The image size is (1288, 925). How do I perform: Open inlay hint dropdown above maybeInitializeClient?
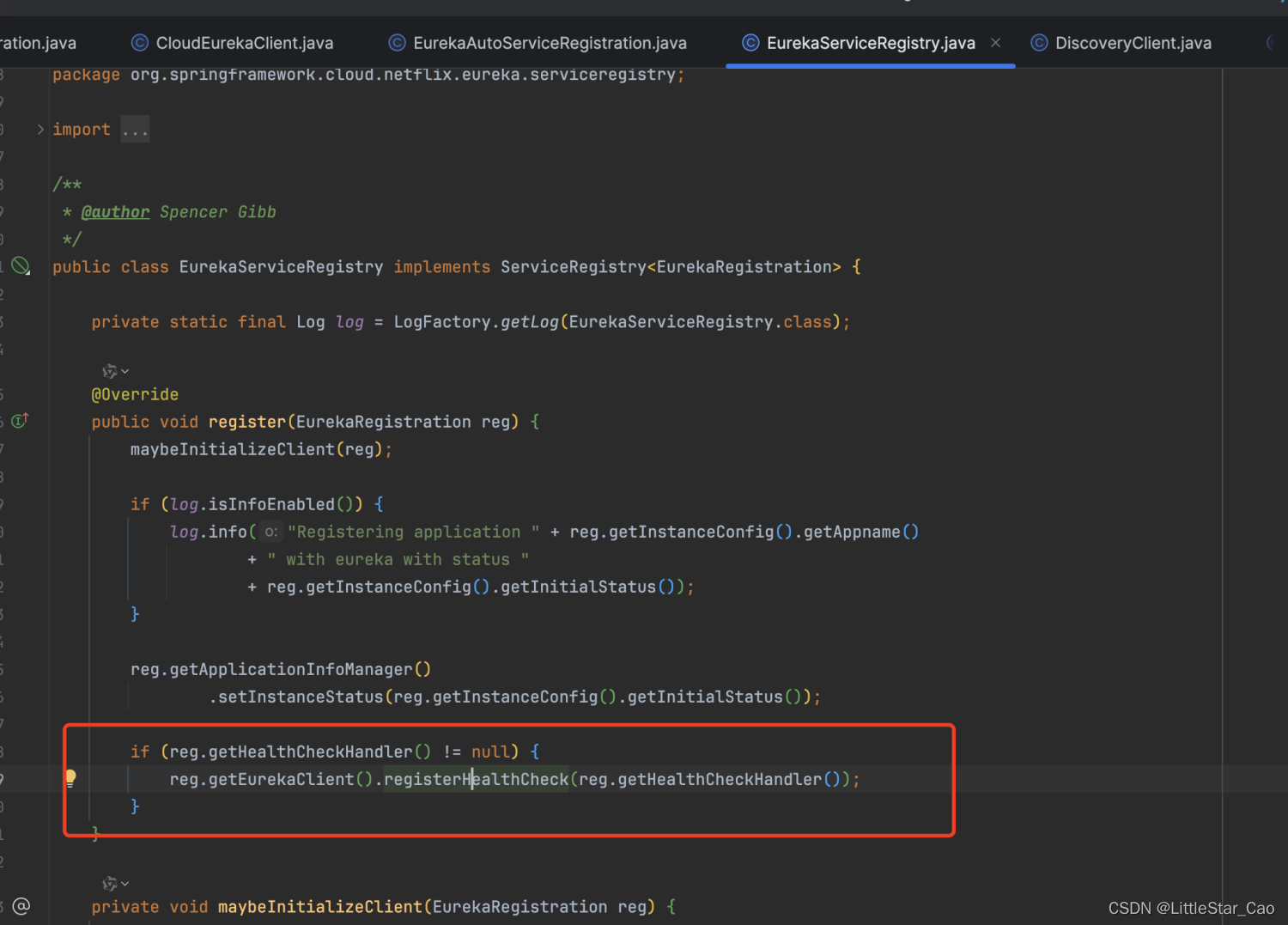(116, 883)
